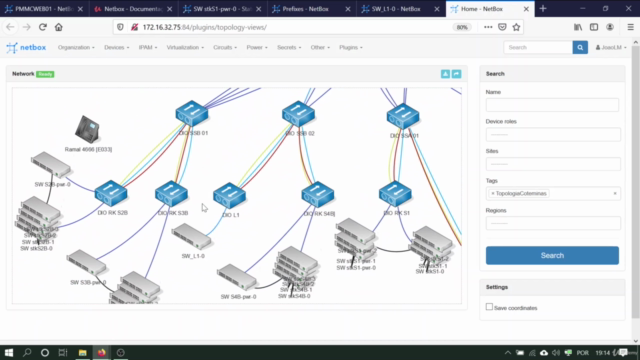Open the Sites dropdown field
This screenshot has width=640, height=360.
[x=553, y=164]
